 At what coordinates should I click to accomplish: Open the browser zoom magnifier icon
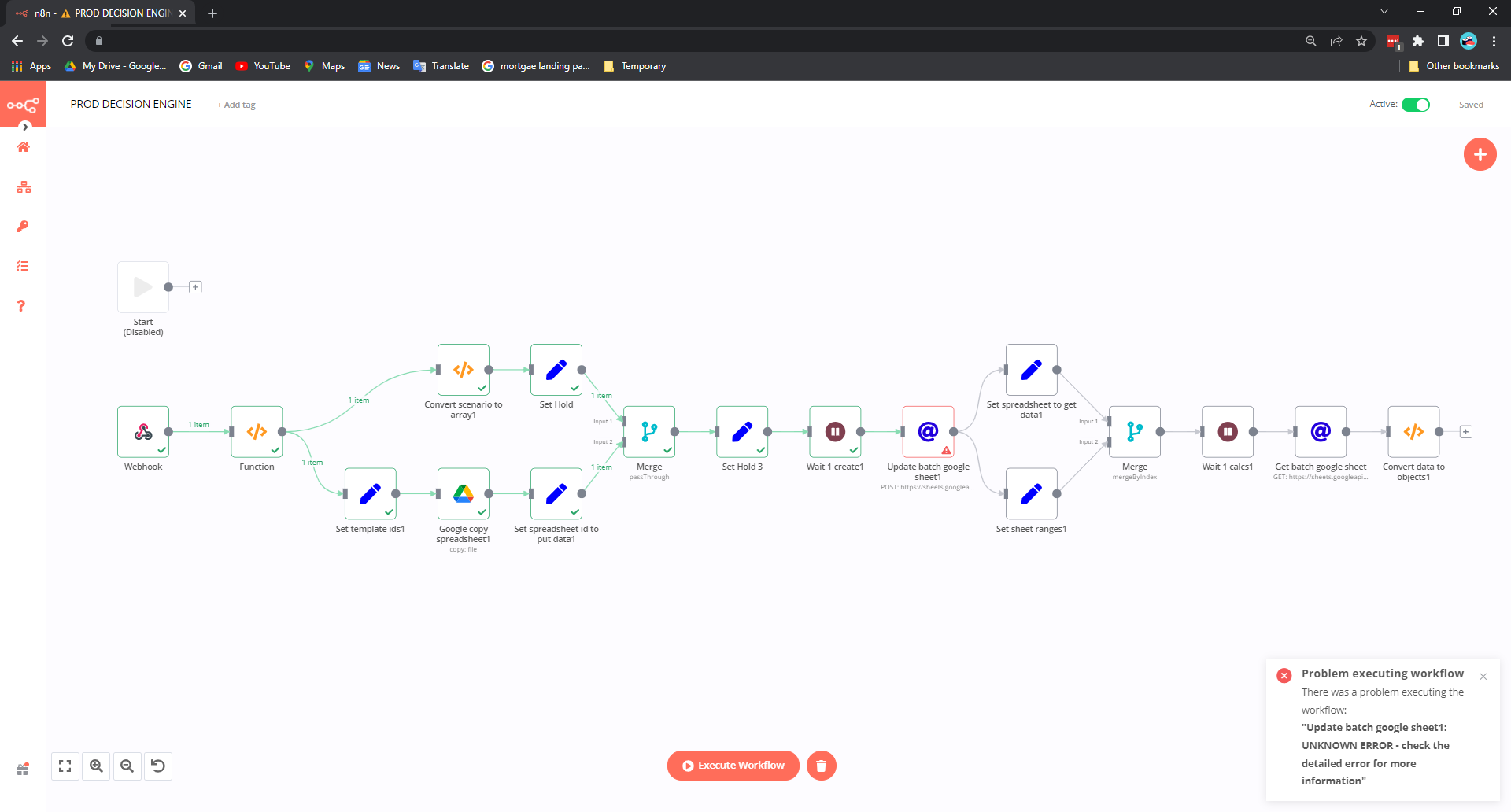click(x=1310, y=41)
